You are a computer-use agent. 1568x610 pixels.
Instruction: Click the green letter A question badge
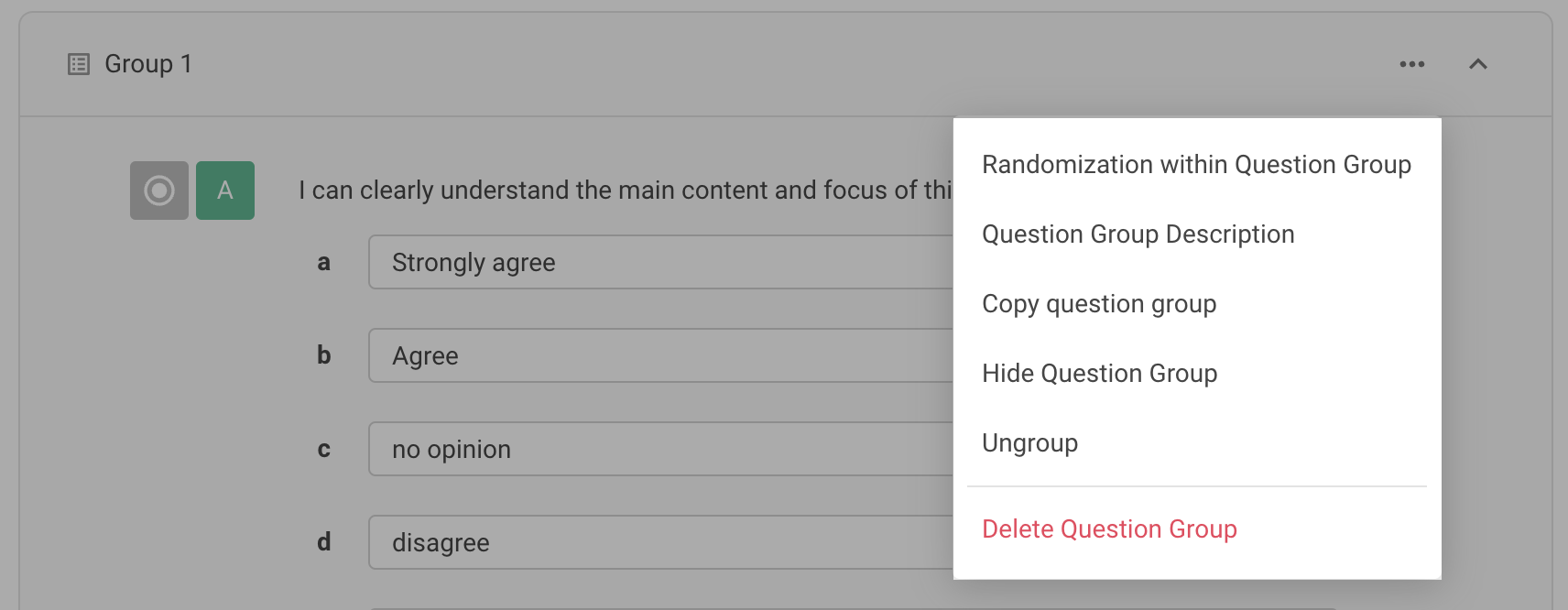(x=223, y=190)
